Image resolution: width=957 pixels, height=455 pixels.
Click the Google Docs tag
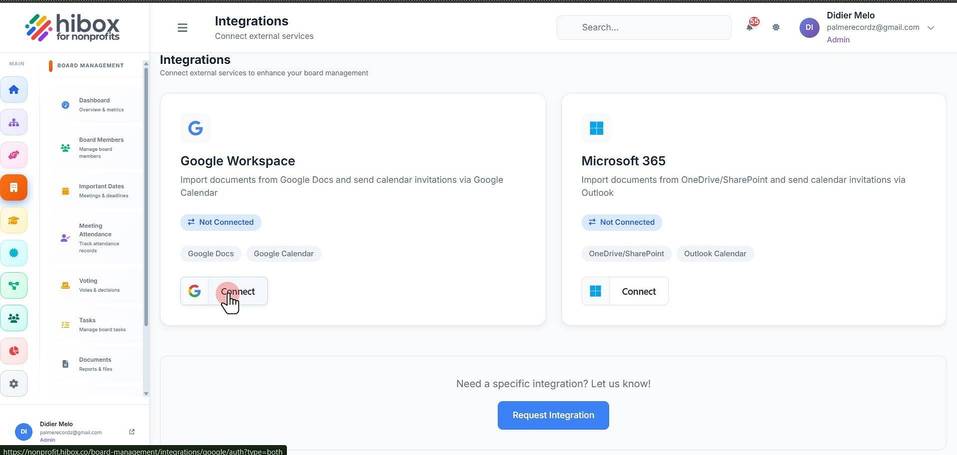click(x=211, y=253)
